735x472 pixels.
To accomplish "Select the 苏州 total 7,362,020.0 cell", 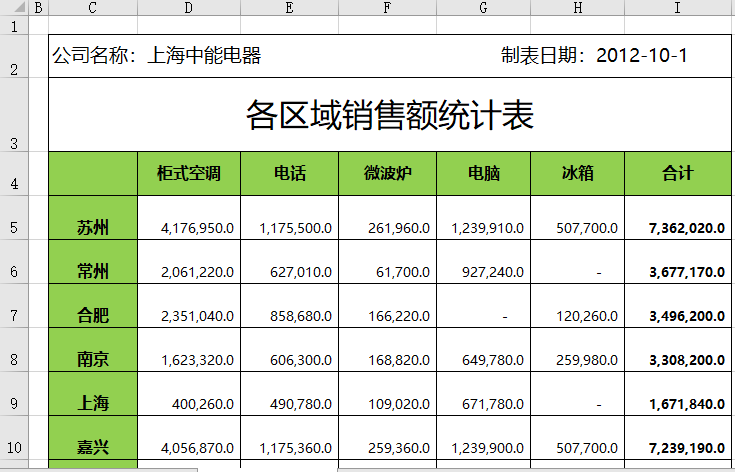I will (677, 228).
